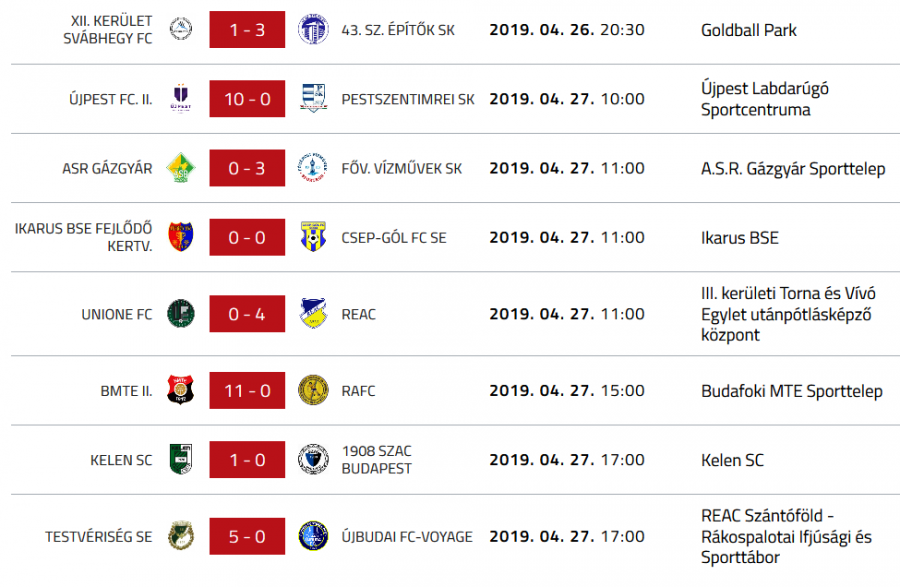Click the Újbudai FC-Voyage logo

[313, 536]
